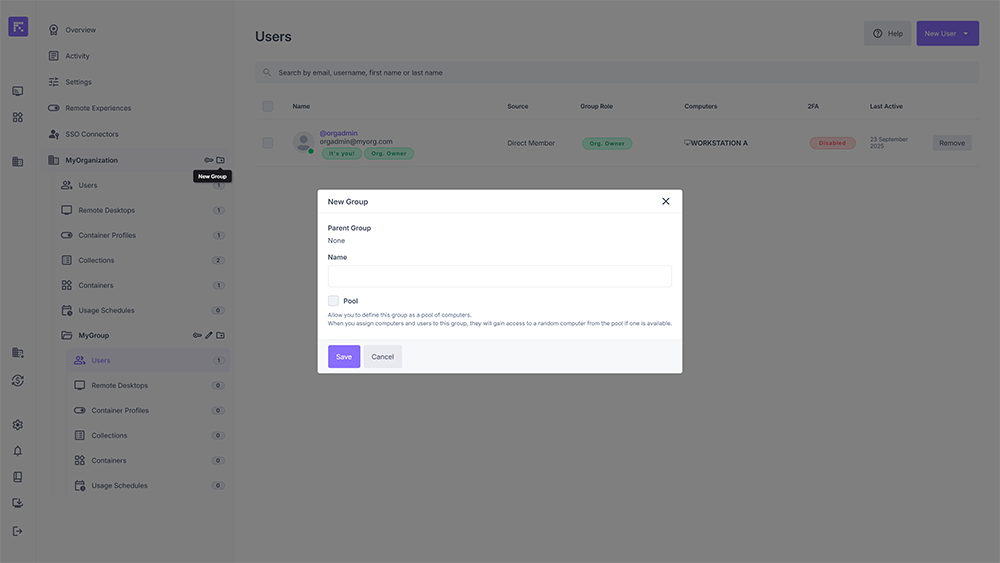Open notifications via the bell icon

[x=17, y=451]
